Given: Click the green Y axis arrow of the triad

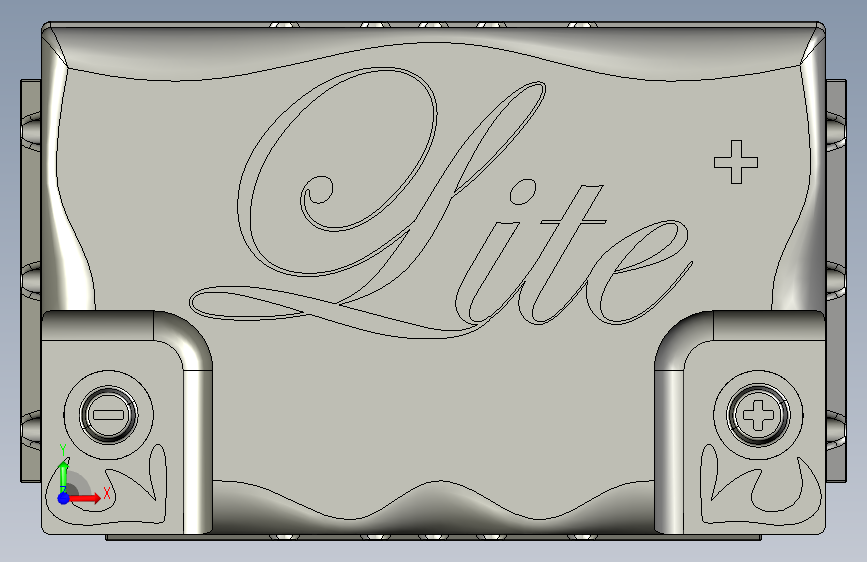Looking at the screenshot, I should point(64,477).
